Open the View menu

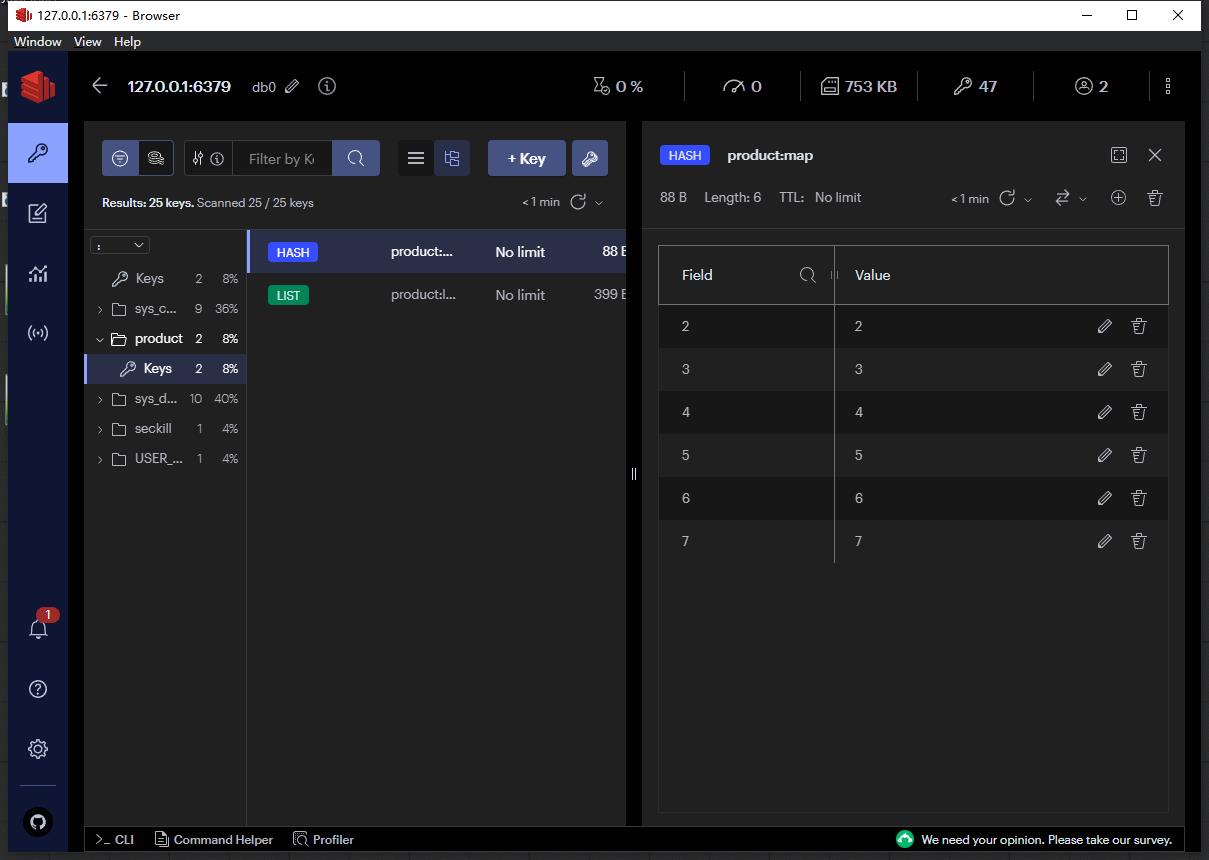(88, 42)
